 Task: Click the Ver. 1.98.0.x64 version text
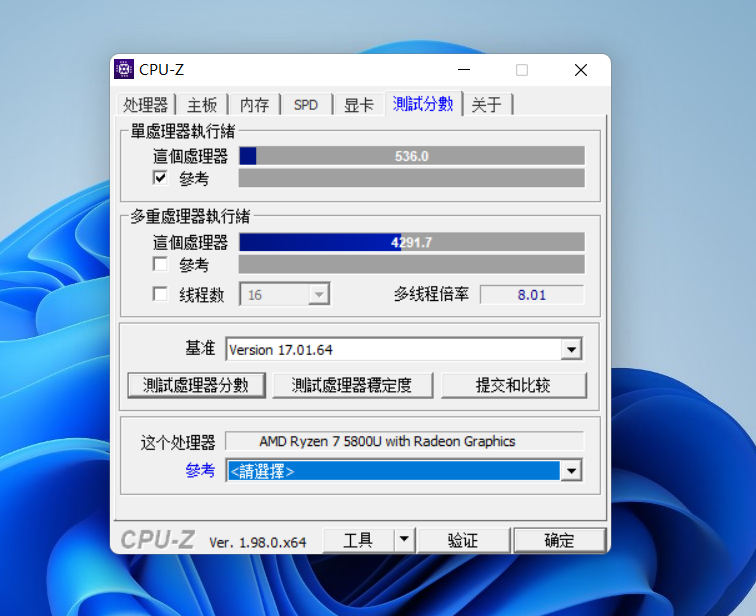(258, 543)
